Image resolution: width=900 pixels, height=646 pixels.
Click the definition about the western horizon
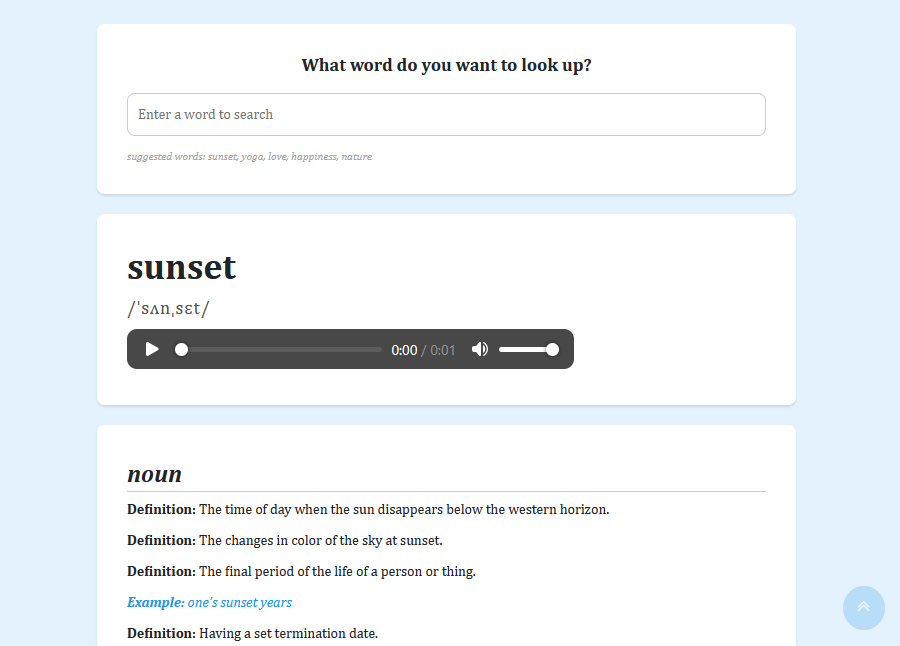tap(368, 509)
